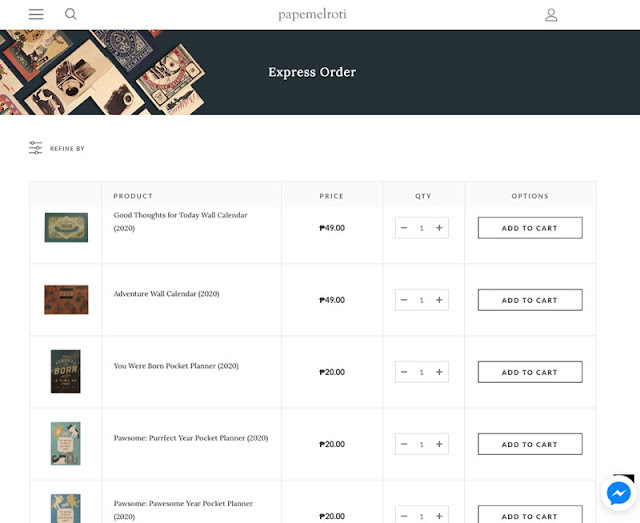Open the Facebook Messenger chat bubble
This screenshot has width=640, height=523.
tap(618, 493)
